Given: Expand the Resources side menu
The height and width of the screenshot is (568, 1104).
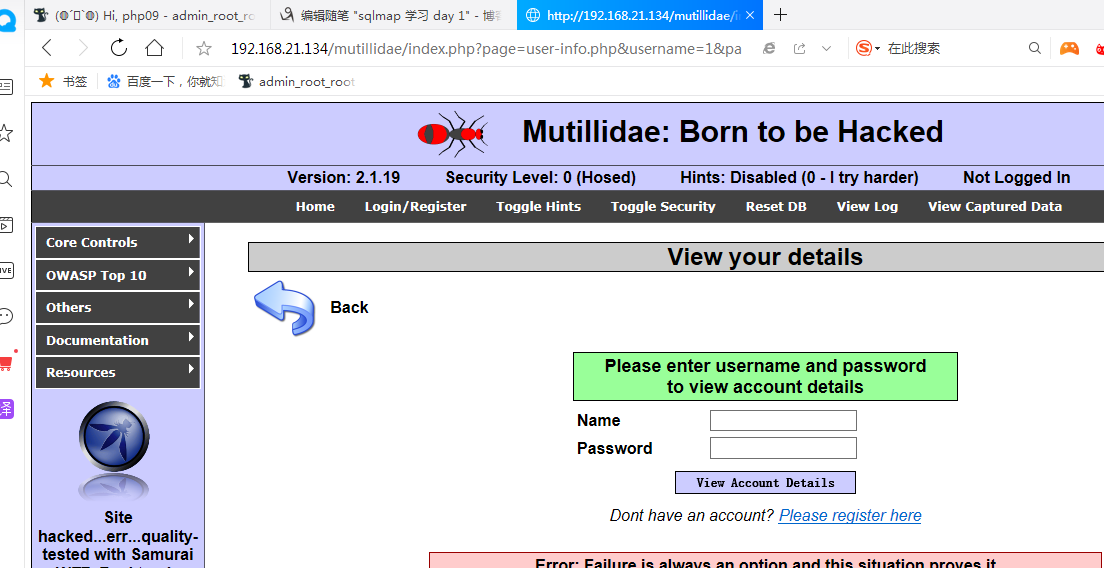Looking at the screenshot, I should pyautogui.click(x=118, y=372).
